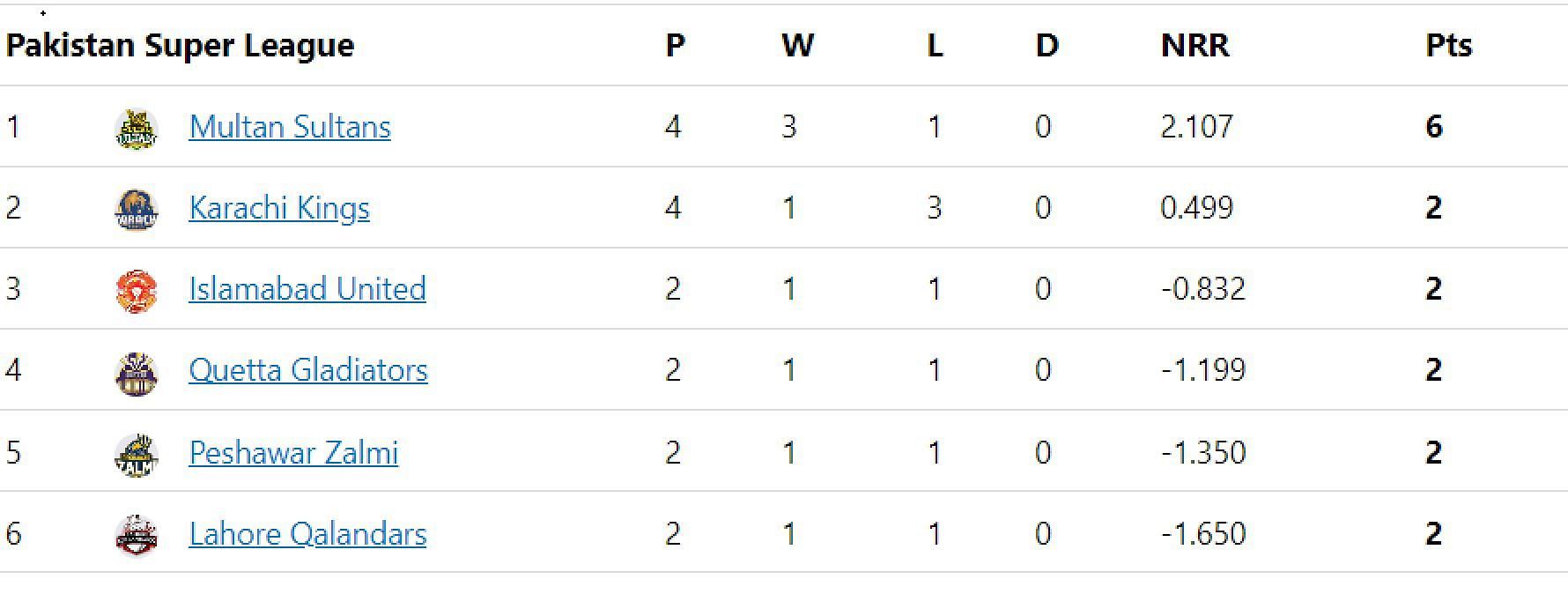Open the Quetta Gladiators team link
The image size is (1568, 609).
(308, 370)
